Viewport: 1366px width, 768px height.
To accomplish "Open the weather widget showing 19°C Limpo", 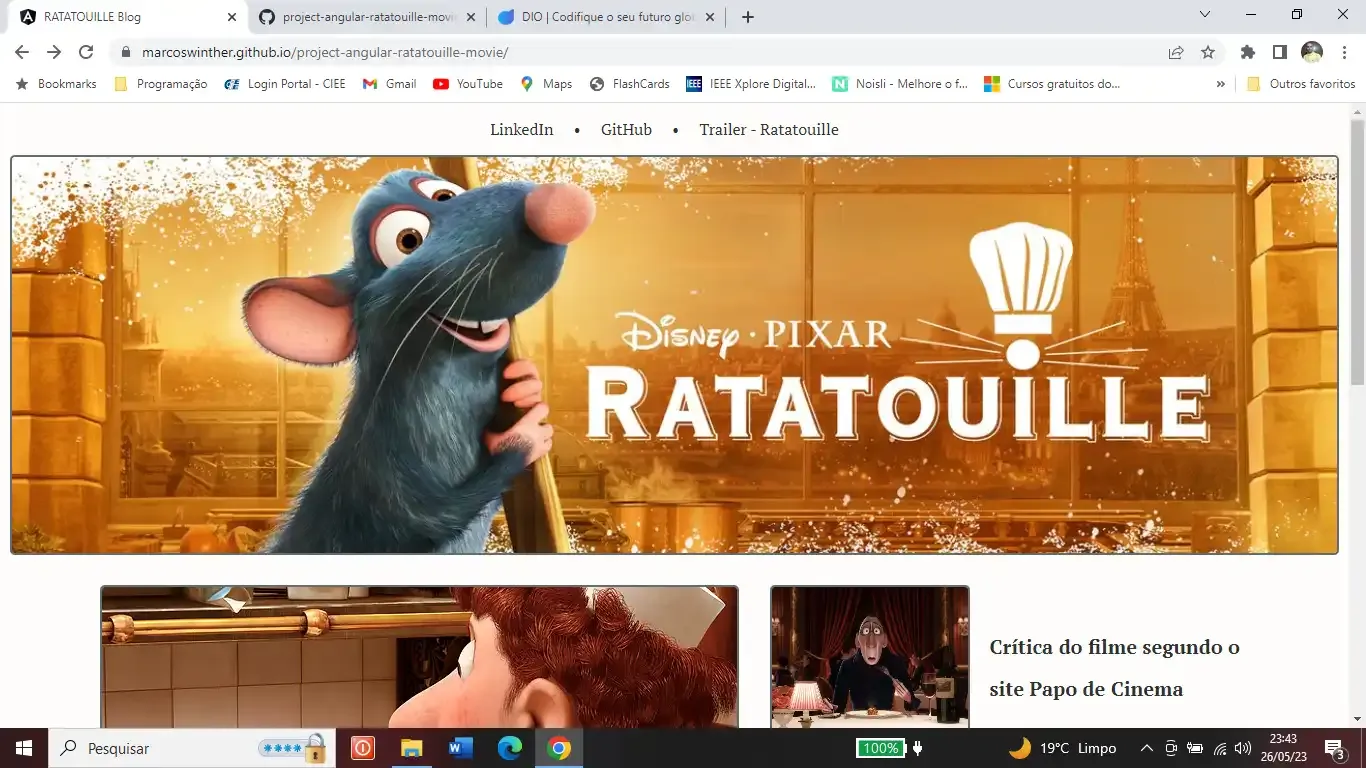I will 1062,748.
